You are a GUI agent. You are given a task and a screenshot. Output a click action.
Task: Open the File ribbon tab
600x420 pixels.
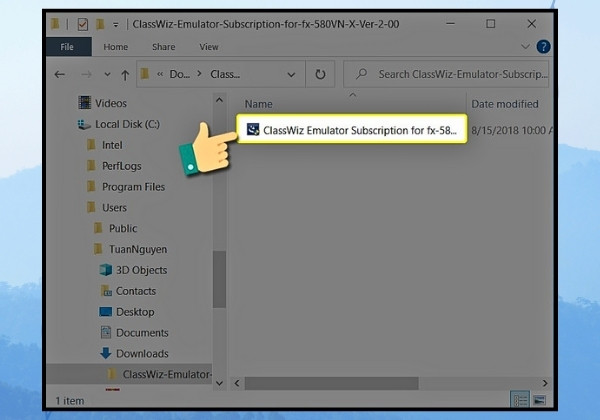(x=67, y=47)
